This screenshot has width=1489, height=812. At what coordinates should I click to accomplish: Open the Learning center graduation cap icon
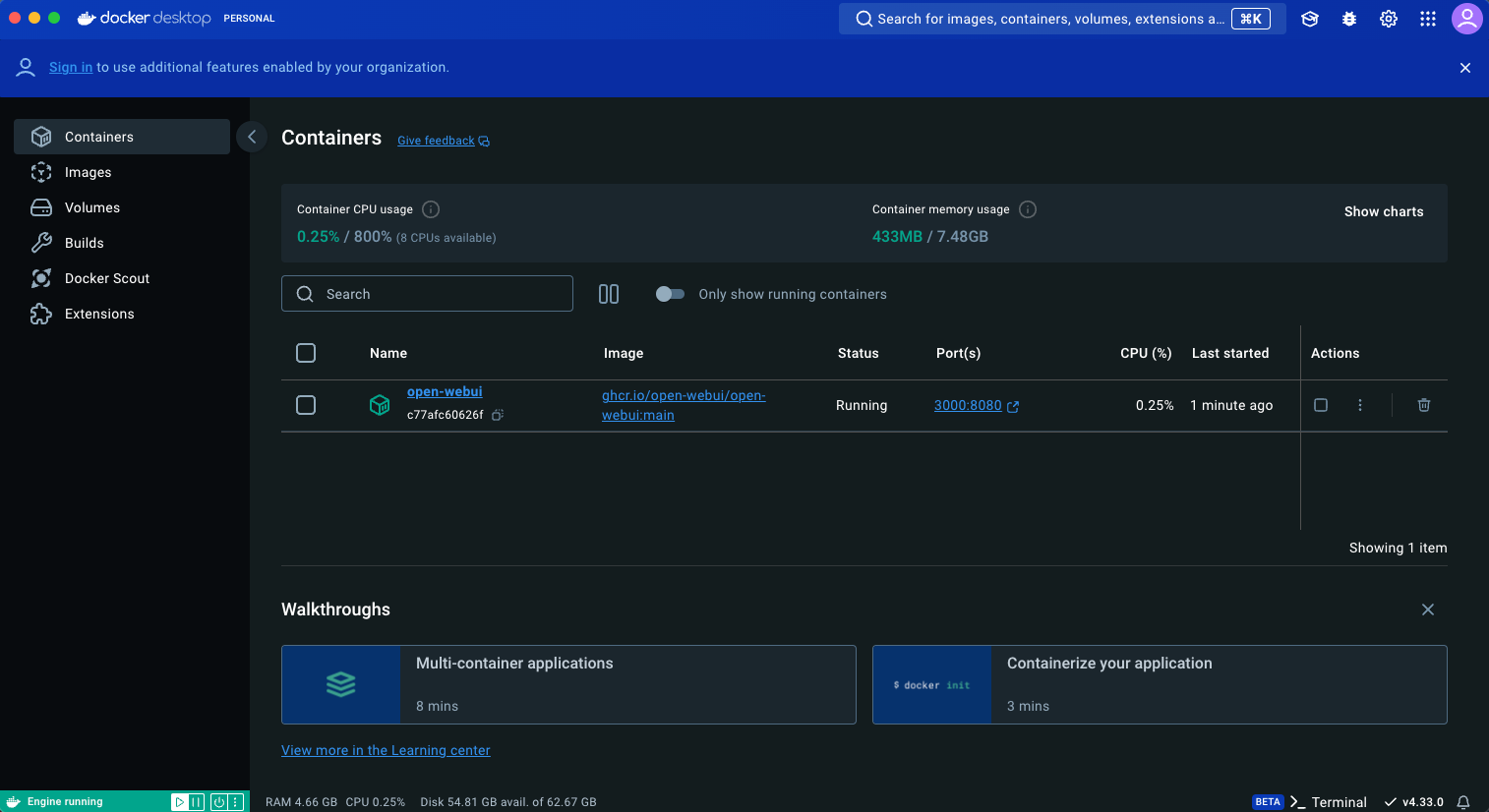point(1310,19)
